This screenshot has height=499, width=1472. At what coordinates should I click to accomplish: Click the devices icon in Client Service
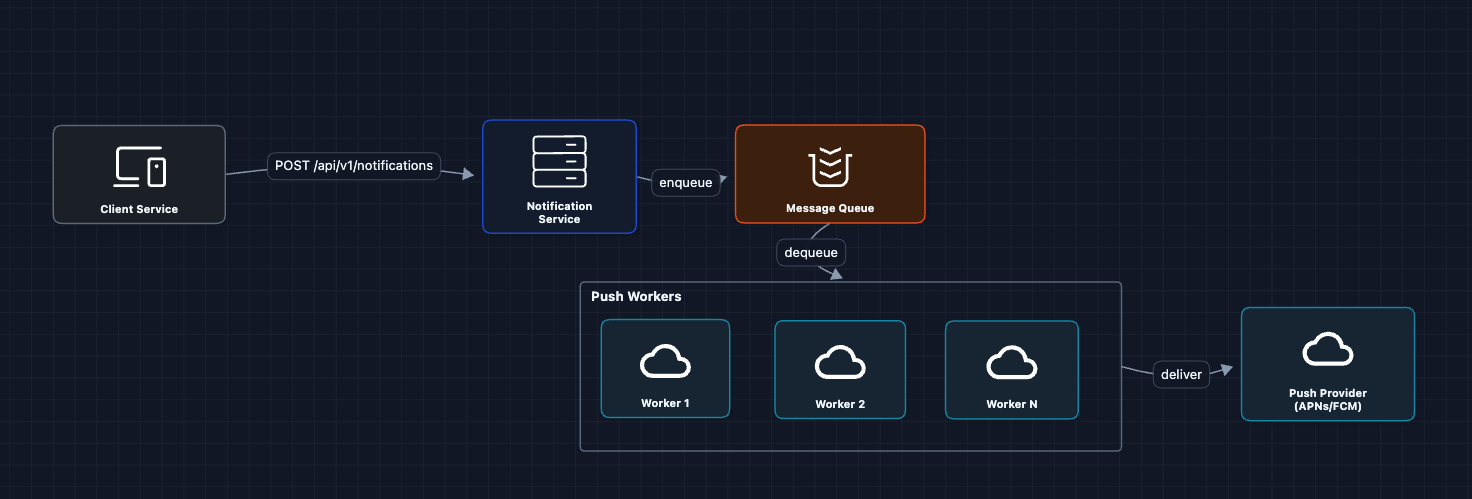tap(139, 167)
